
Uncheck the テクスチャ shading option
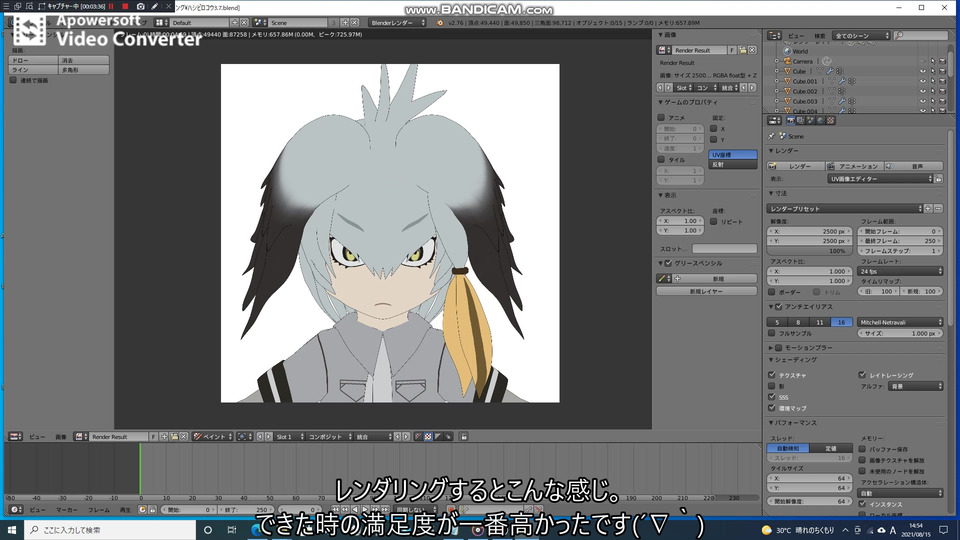coord(771,375)
